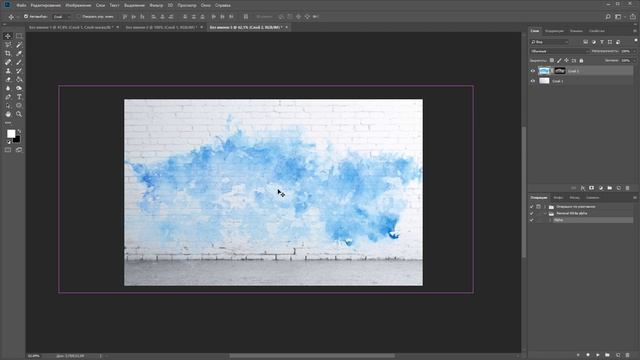Open the Изображение menu
Image resolution: width=640 pixels, height=360 pixels.
(78, 5)
